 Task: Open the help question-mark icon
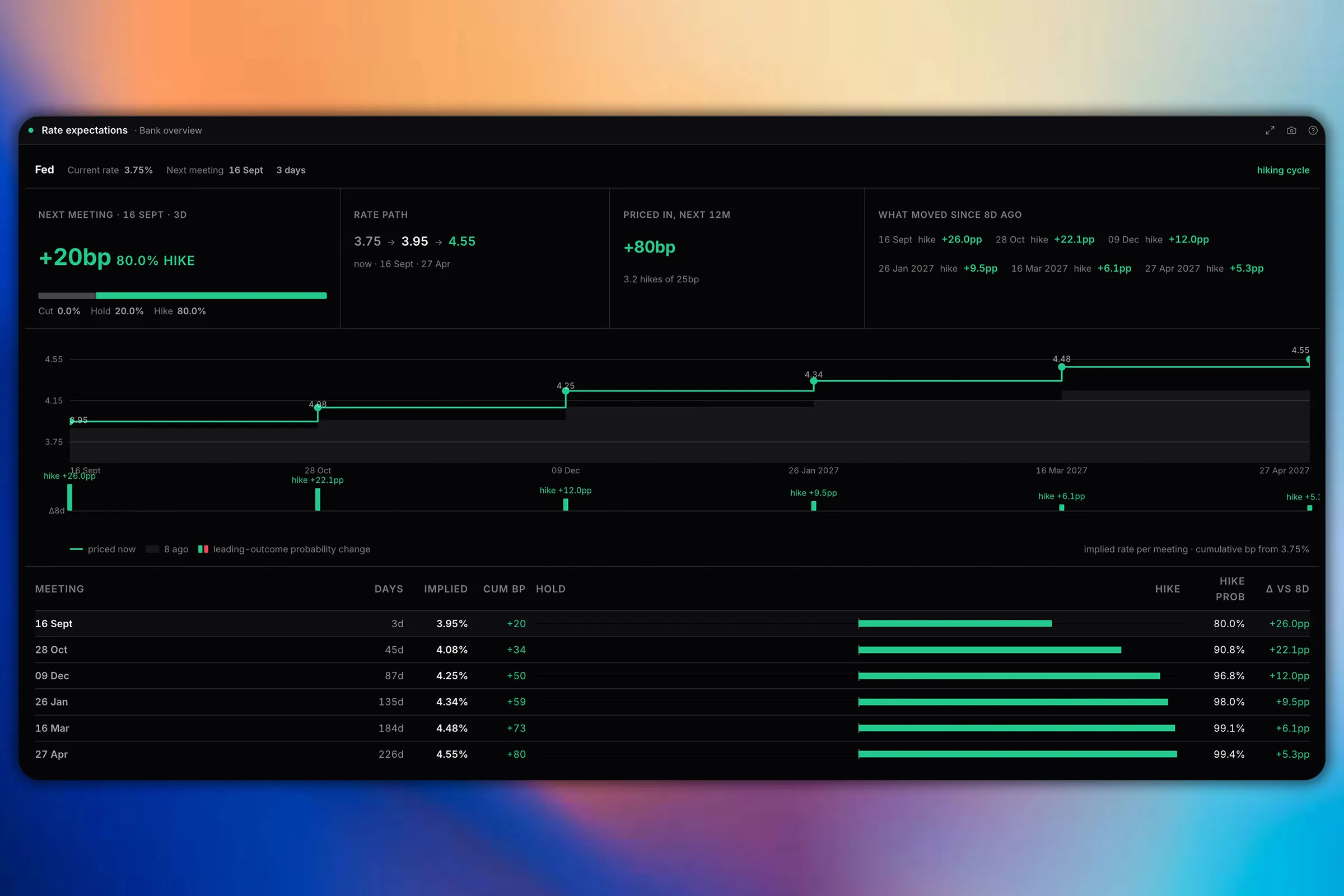pos(1313,130)
